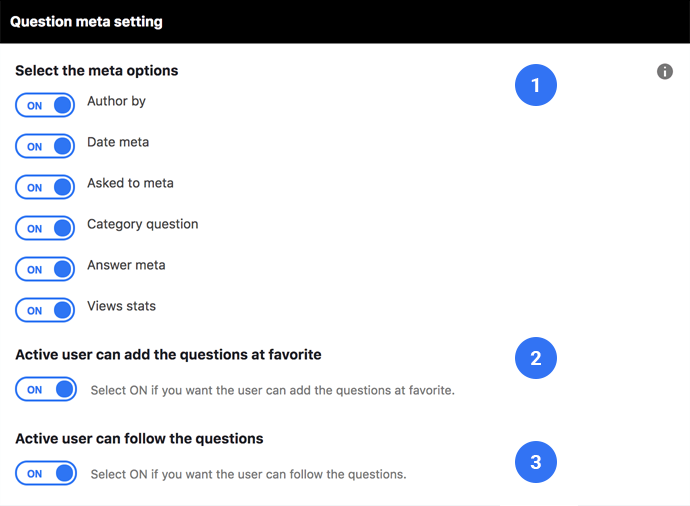This screenshot has height=506, width=690.
Task: Toggle the Asked to meta option
Action: click(45, 187)
